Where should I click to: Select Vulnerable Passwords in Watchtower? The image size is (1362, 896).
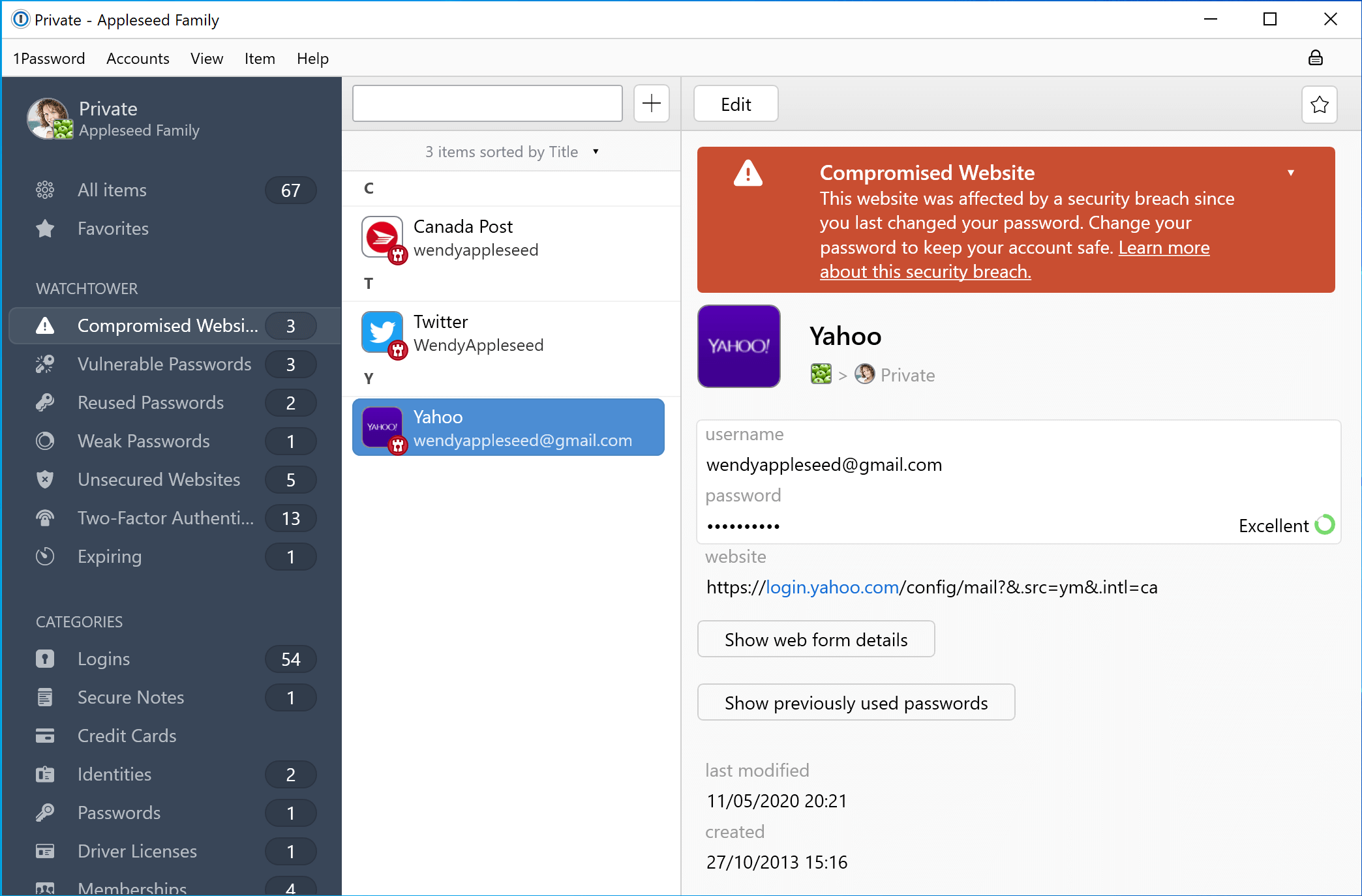(175, 364)
